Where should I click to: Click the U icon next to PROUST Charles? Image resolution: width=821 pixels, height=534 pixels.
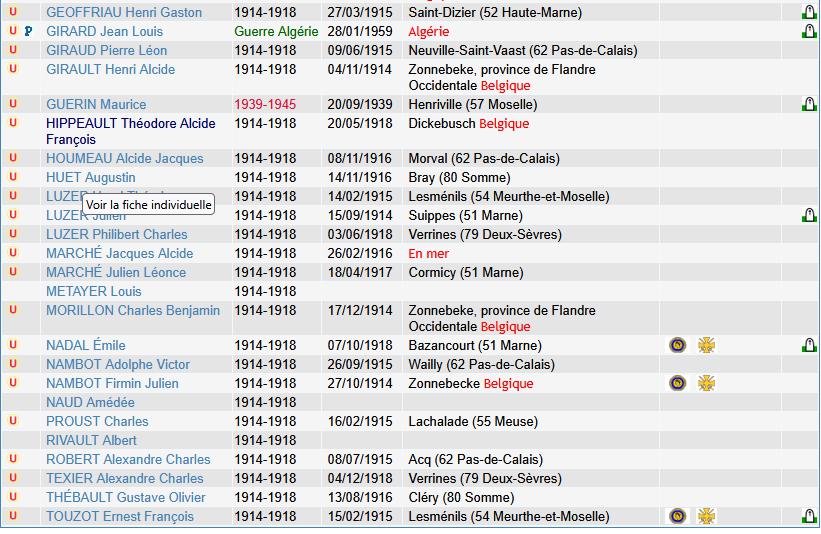pyautogui.click(x=13, y=421)
